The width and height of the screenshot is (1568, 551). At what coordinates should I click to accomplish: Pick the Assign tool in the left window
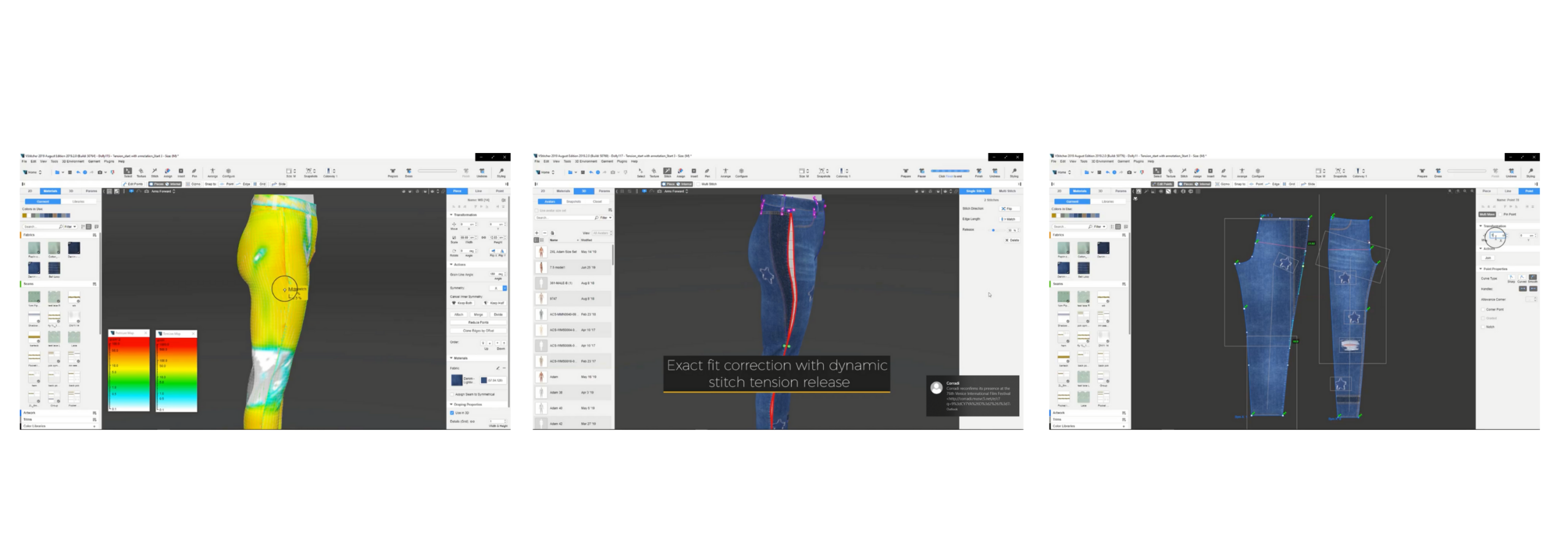(x=168, y=172)
